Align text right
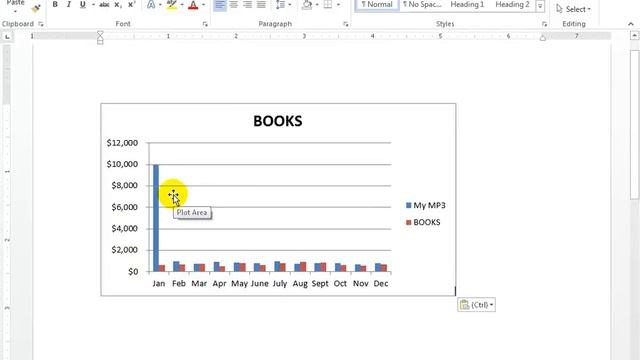Viewport: 640px width, 360px height. tap(247, 5)
